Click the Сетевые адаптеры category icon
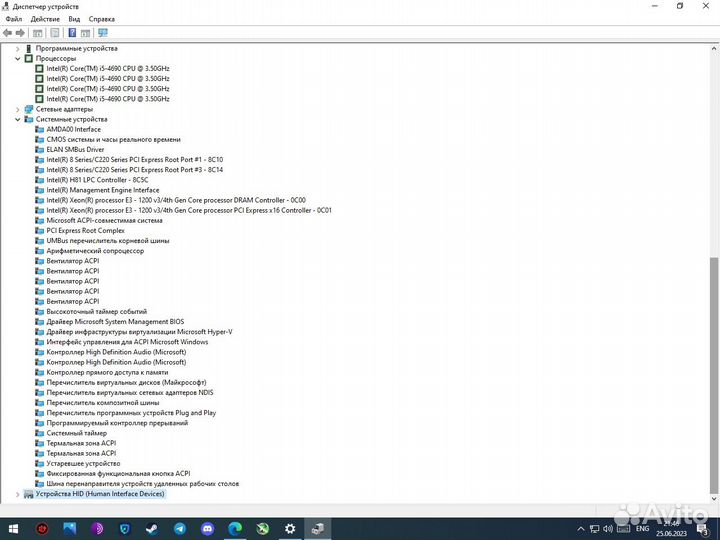 [29, 109]
